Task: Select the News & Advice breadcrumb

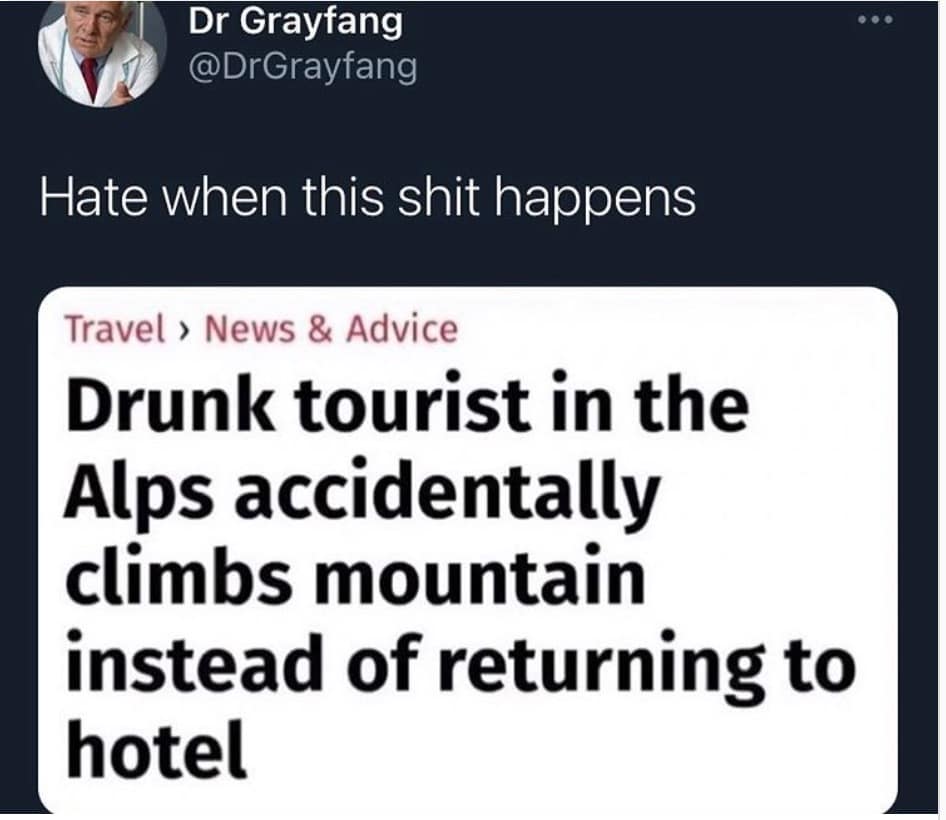Action: pos(331,329)
